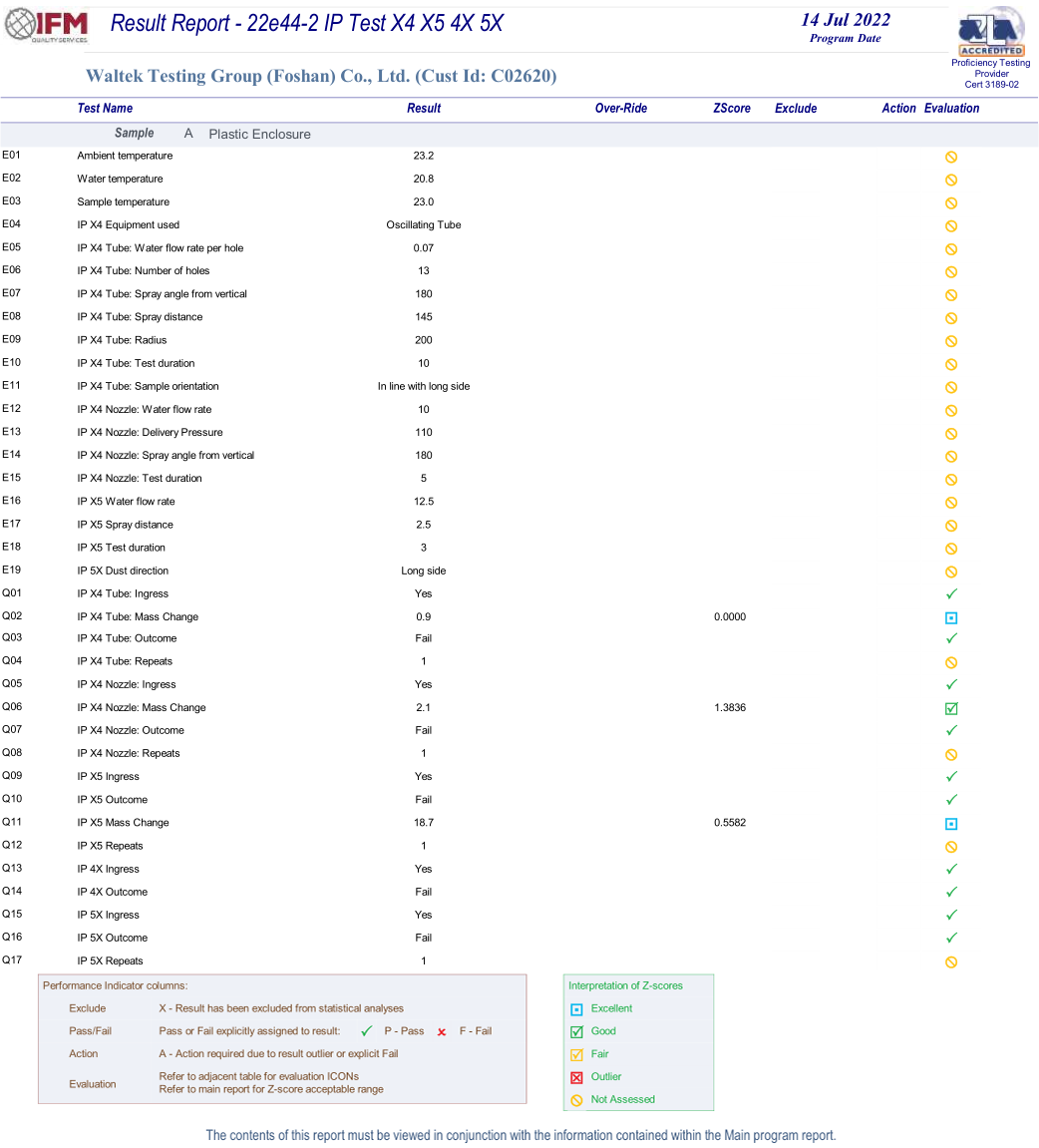This screenshot has height=1148, width=1039.
Task: Click the red X Fail icon in the Pass/Fail legend
Action: pyautogui.click(x=441, y=1032)
